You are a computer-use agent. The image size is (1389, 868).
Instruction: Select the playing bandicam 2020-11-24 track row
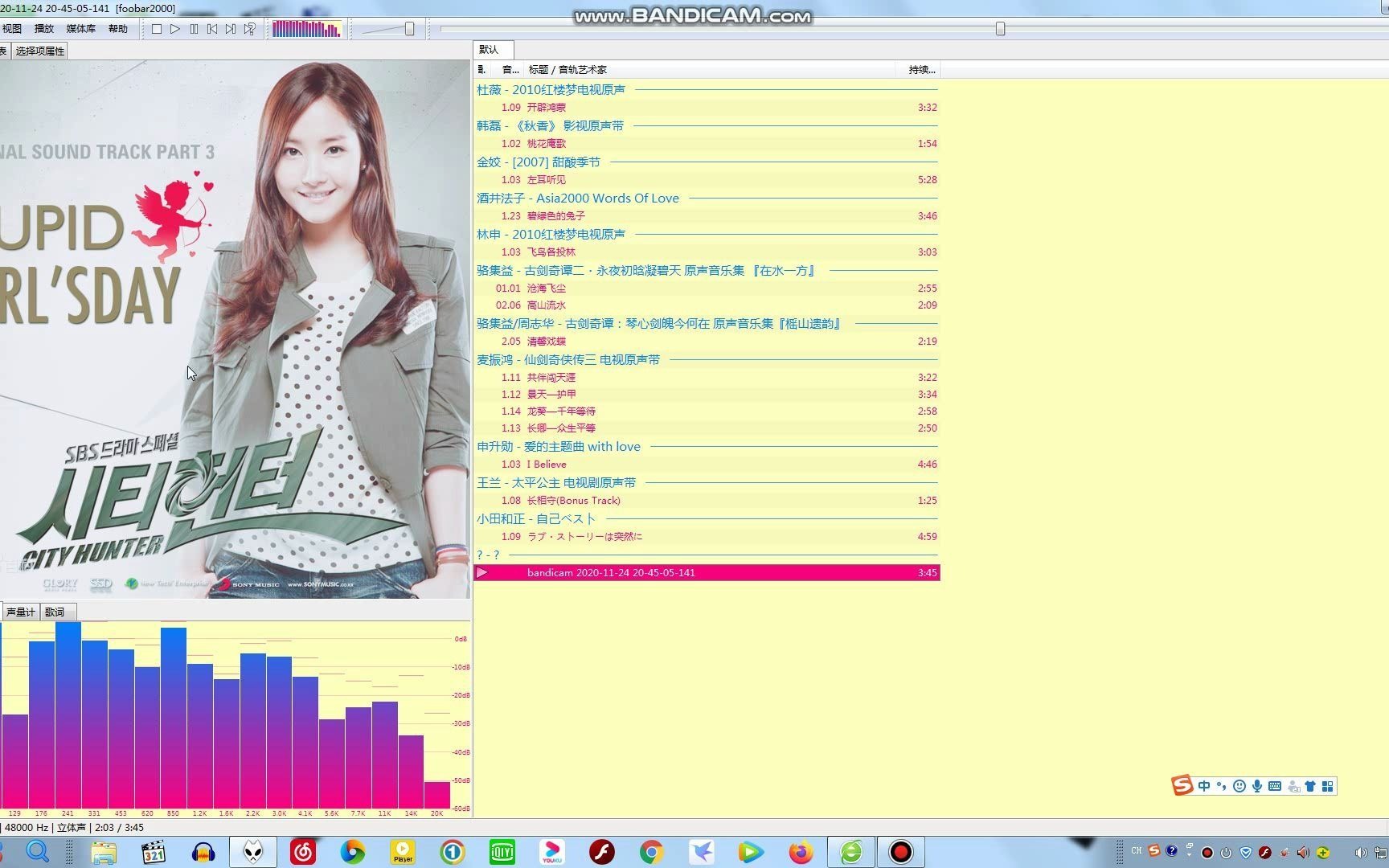click(x=707, y=573)
